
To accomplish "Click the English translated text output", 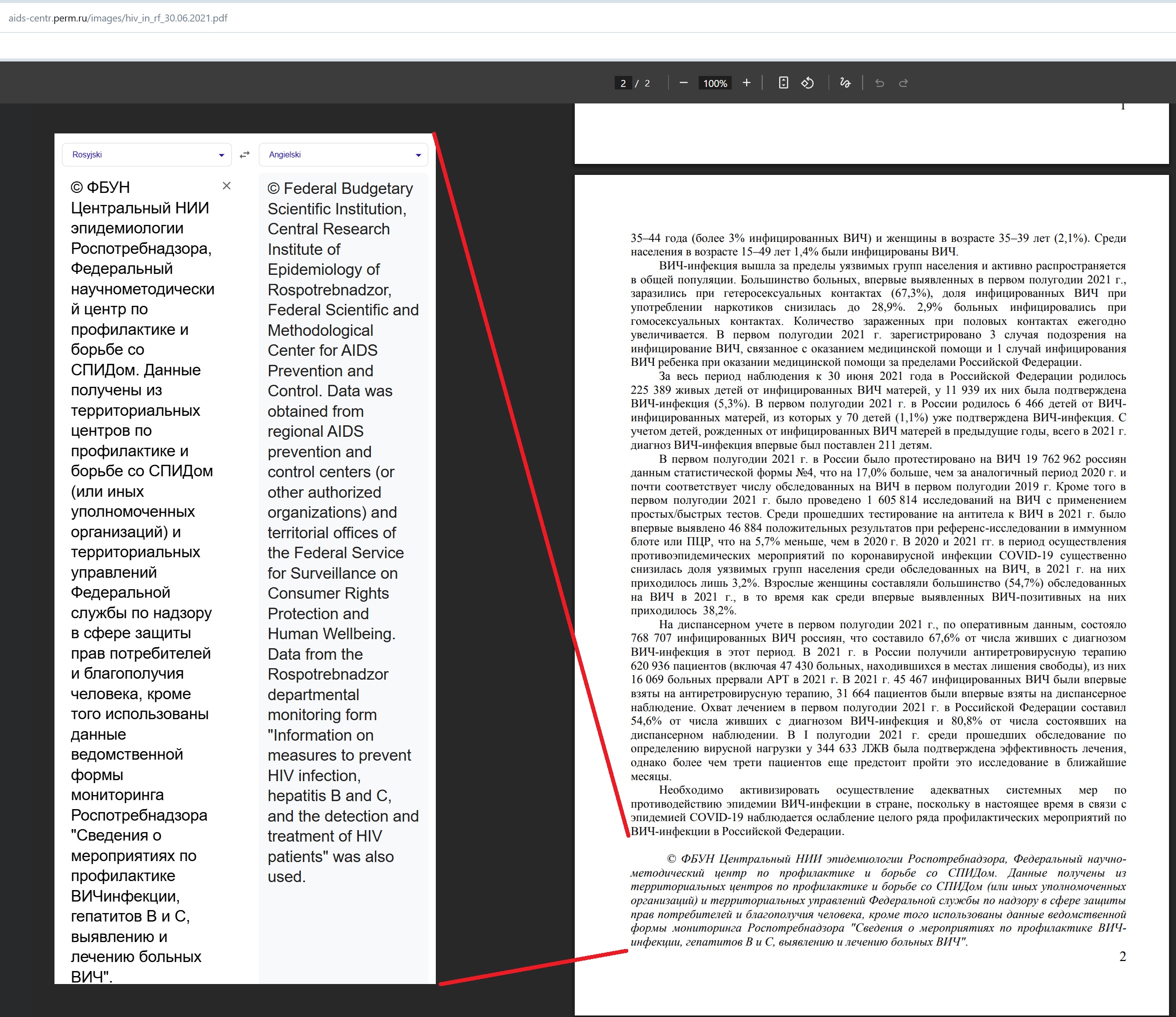I will tap(343, 532).
